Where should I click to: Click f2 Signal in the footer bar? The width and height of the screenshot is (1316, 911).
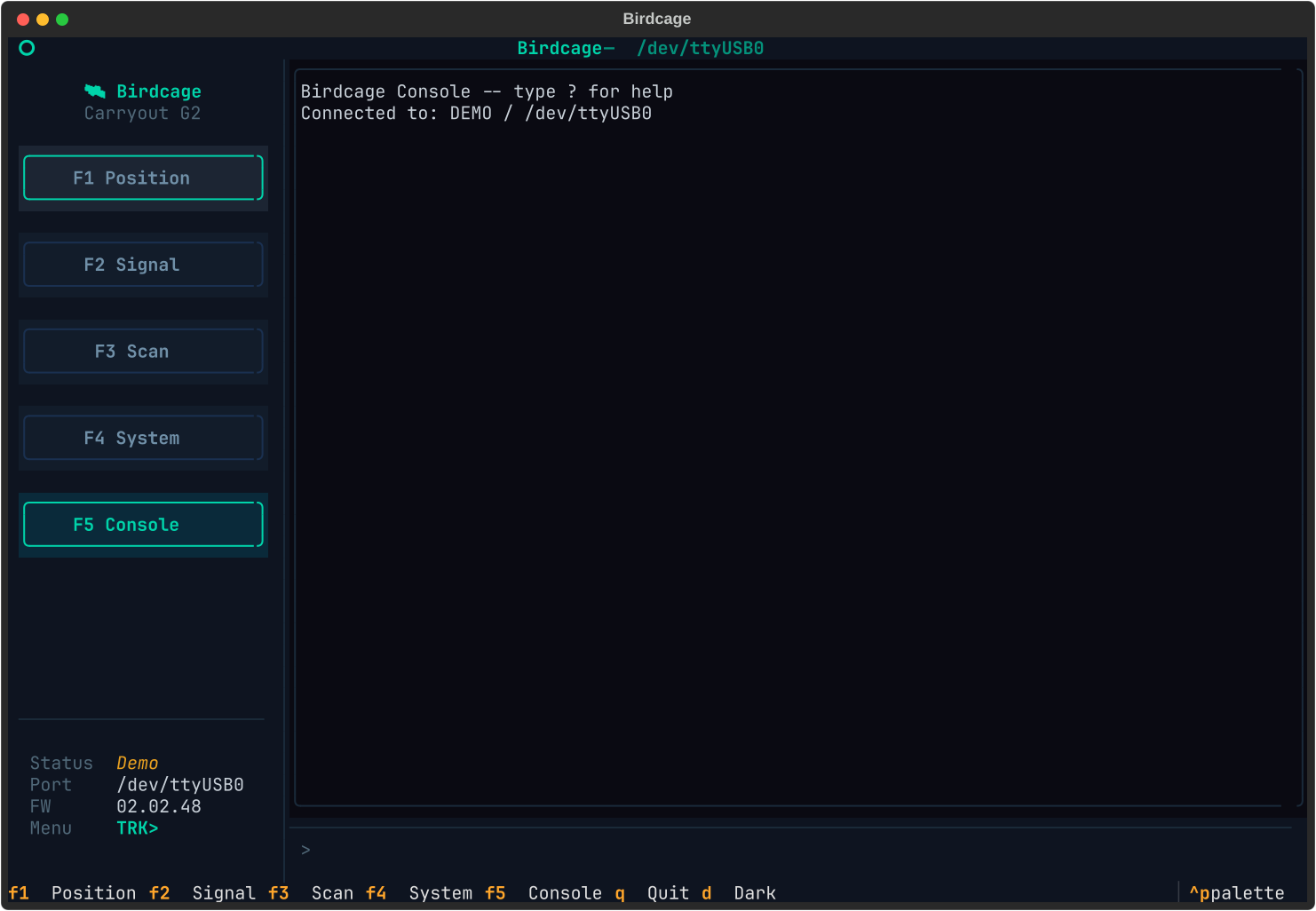202,893
